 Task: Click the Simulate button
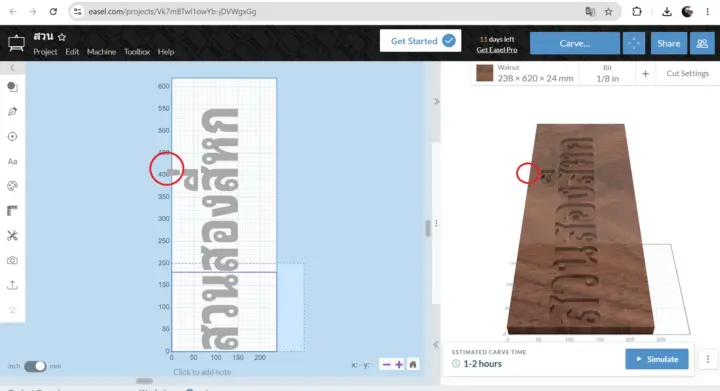pos(657,359)
